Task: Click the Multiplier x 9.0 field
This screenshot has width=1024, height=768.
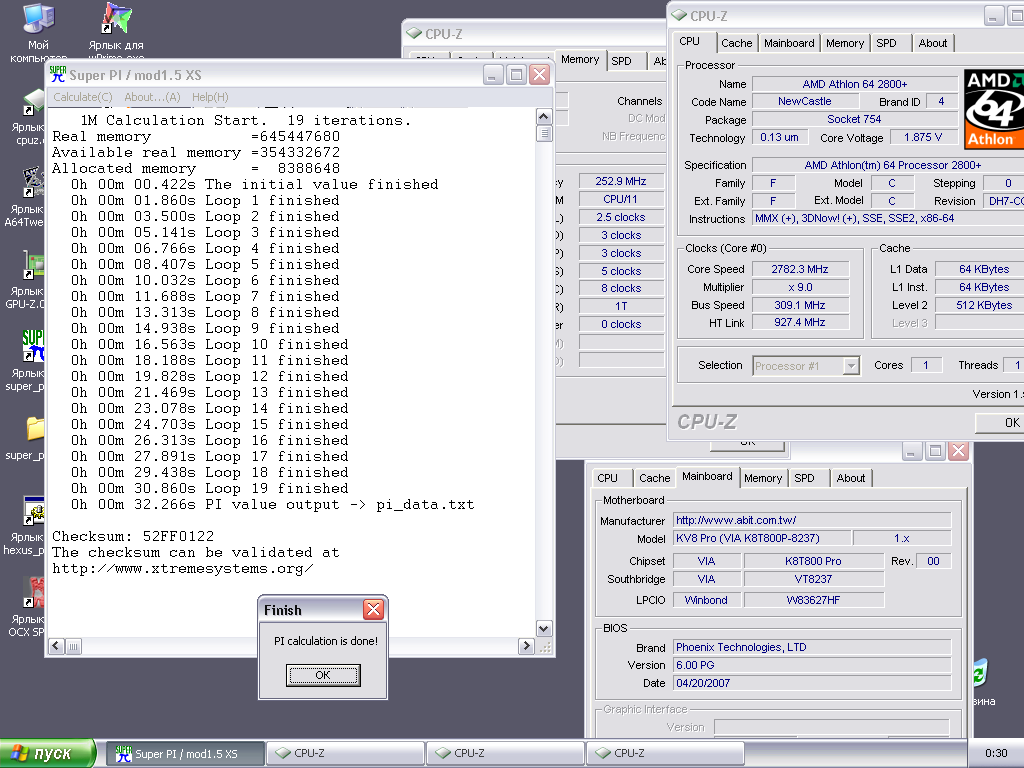Action: tap(800, 287)
